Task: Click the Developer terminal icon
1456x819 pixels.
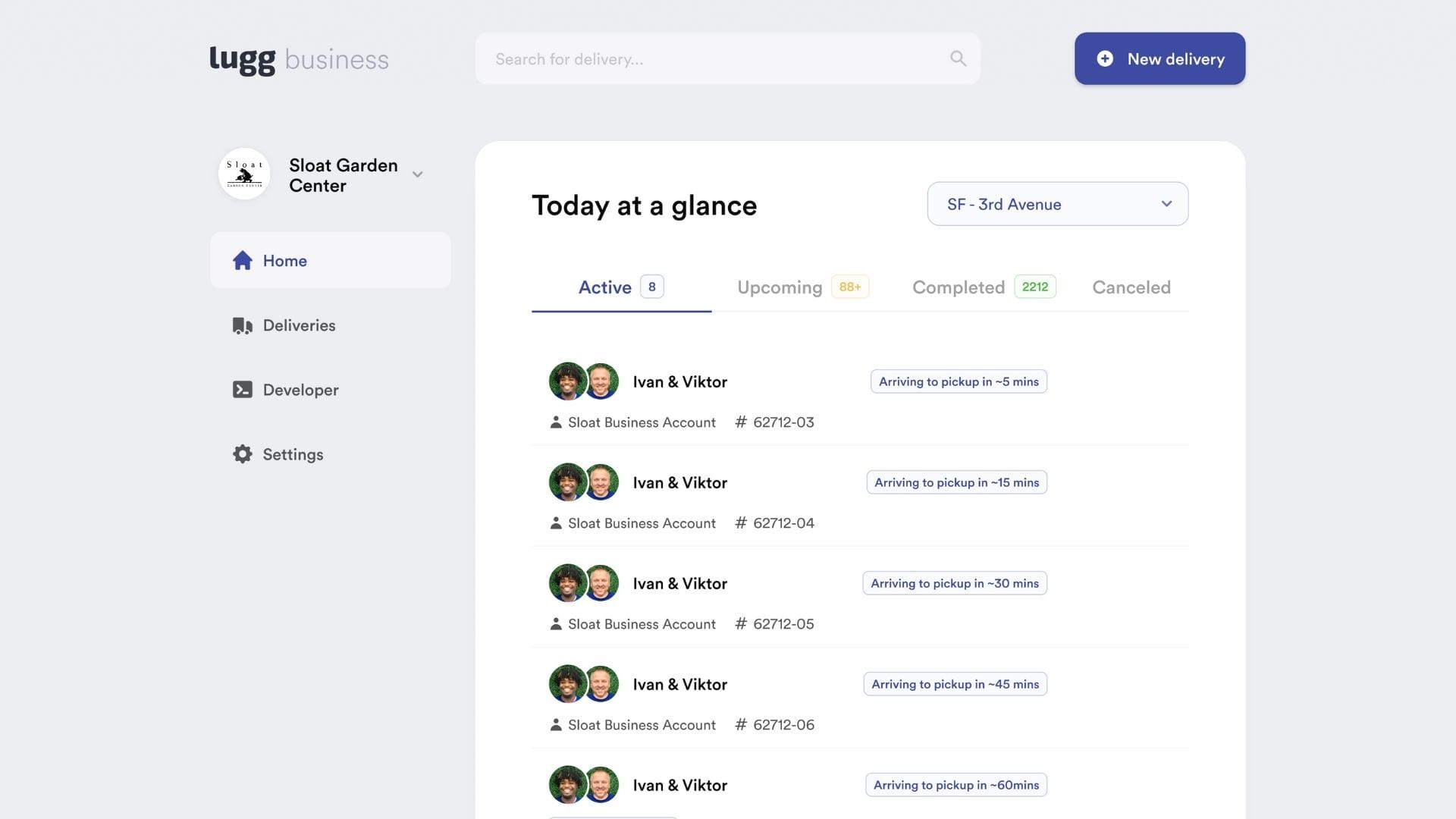Action: click(x=242, y=390)
